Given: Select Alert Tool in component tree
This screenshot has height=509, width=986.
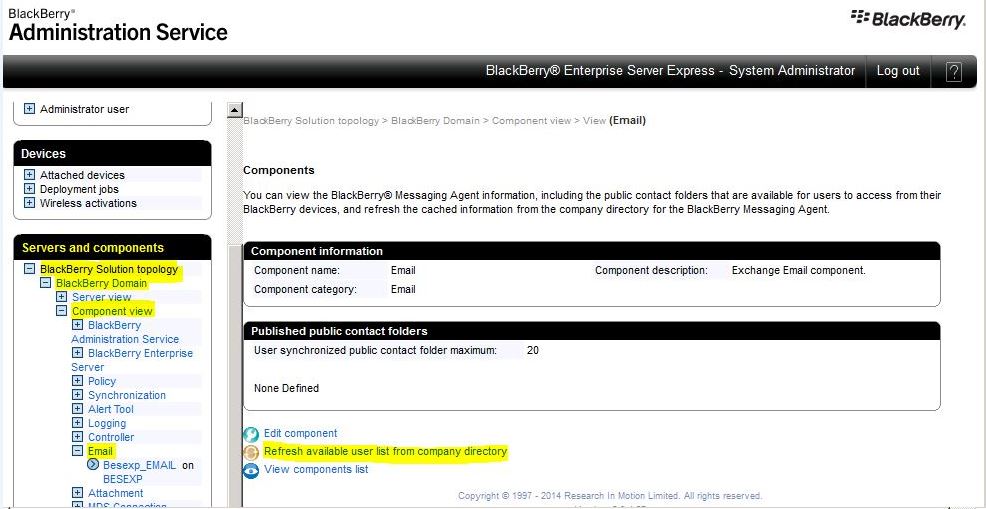Looking at the screenshot, I should click(x=111, y=409).
